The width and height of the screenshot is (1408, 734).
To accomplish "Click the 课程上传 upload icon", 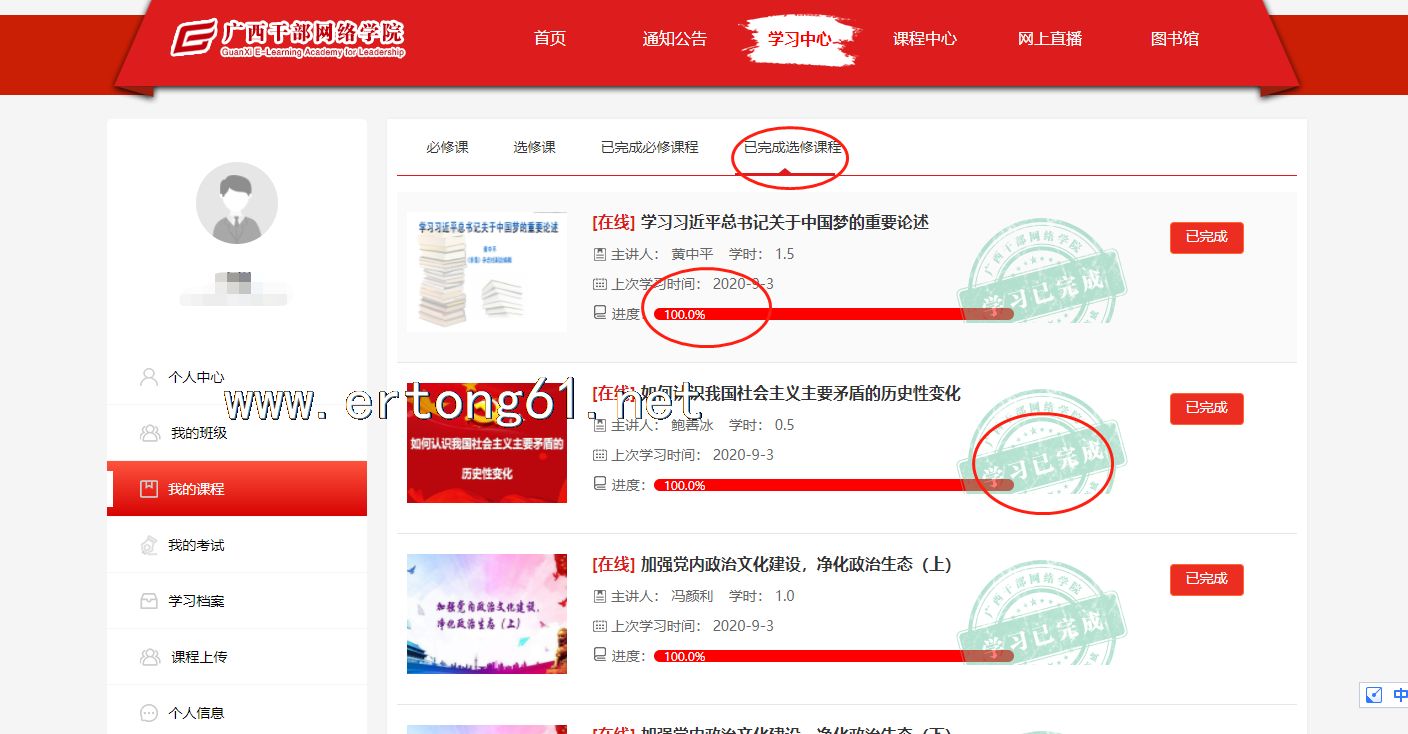I will click(150, 657).
